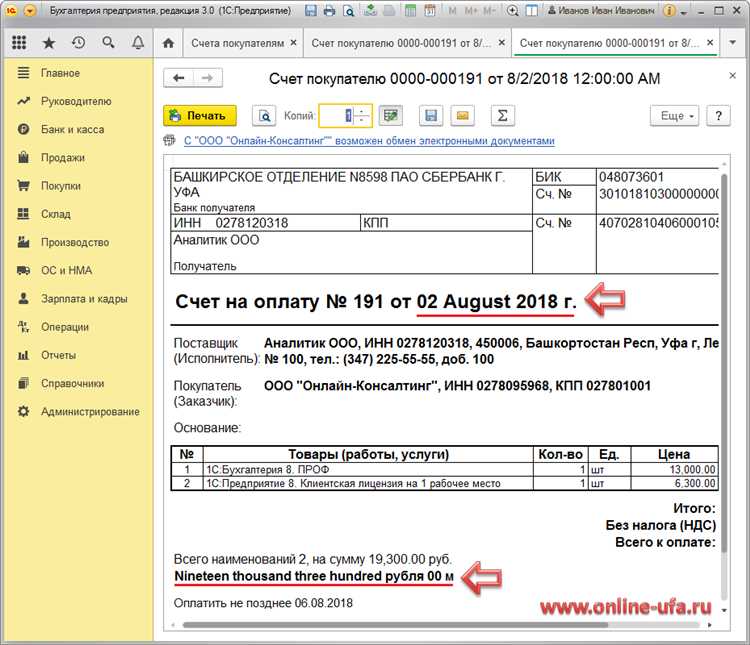Save printed form to file
The image size is (750, 645).
pyautogui.click(x=431, y=116)
